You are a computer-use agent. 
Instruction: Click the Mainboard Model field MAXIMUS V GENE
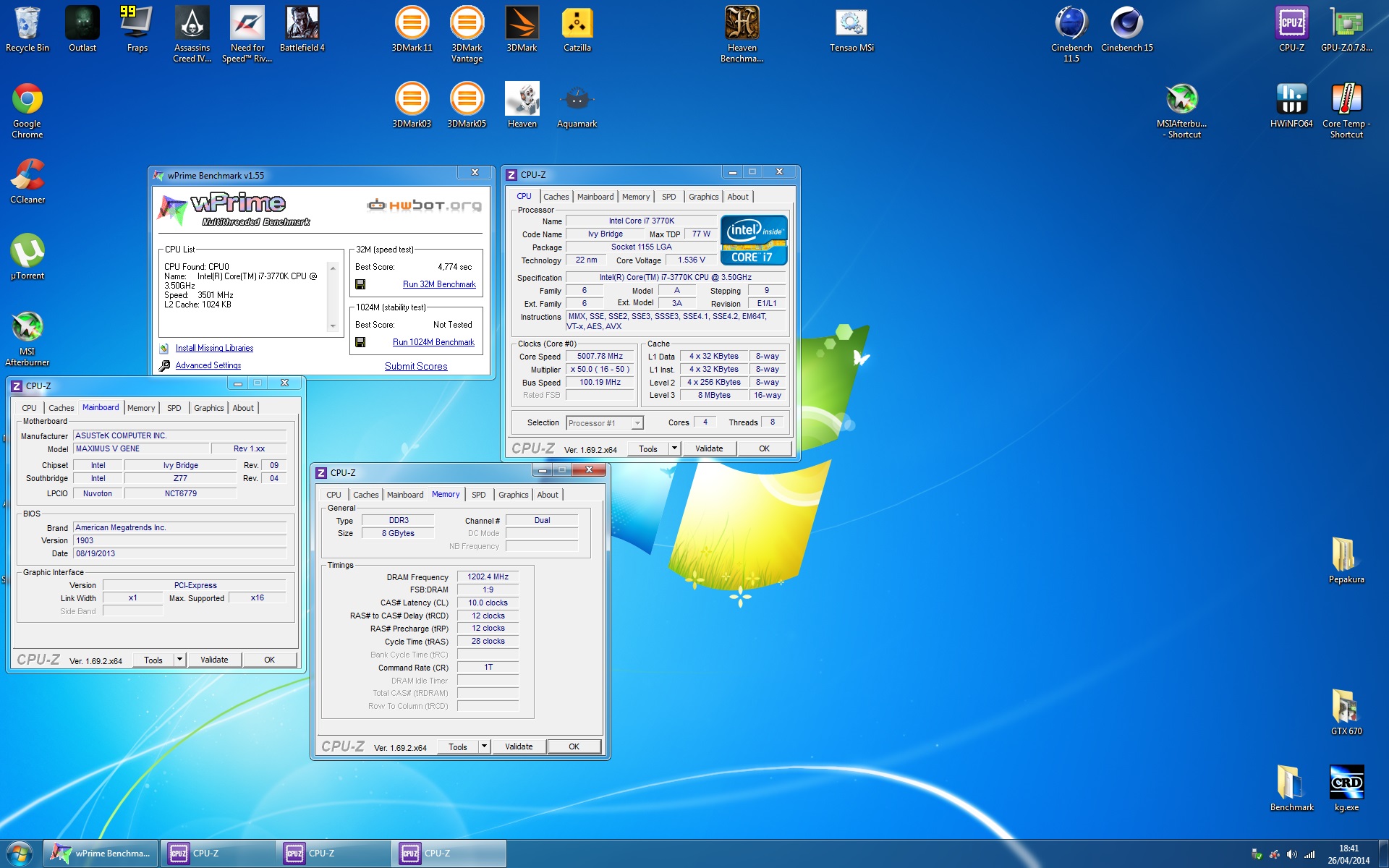tap(142, 448)
